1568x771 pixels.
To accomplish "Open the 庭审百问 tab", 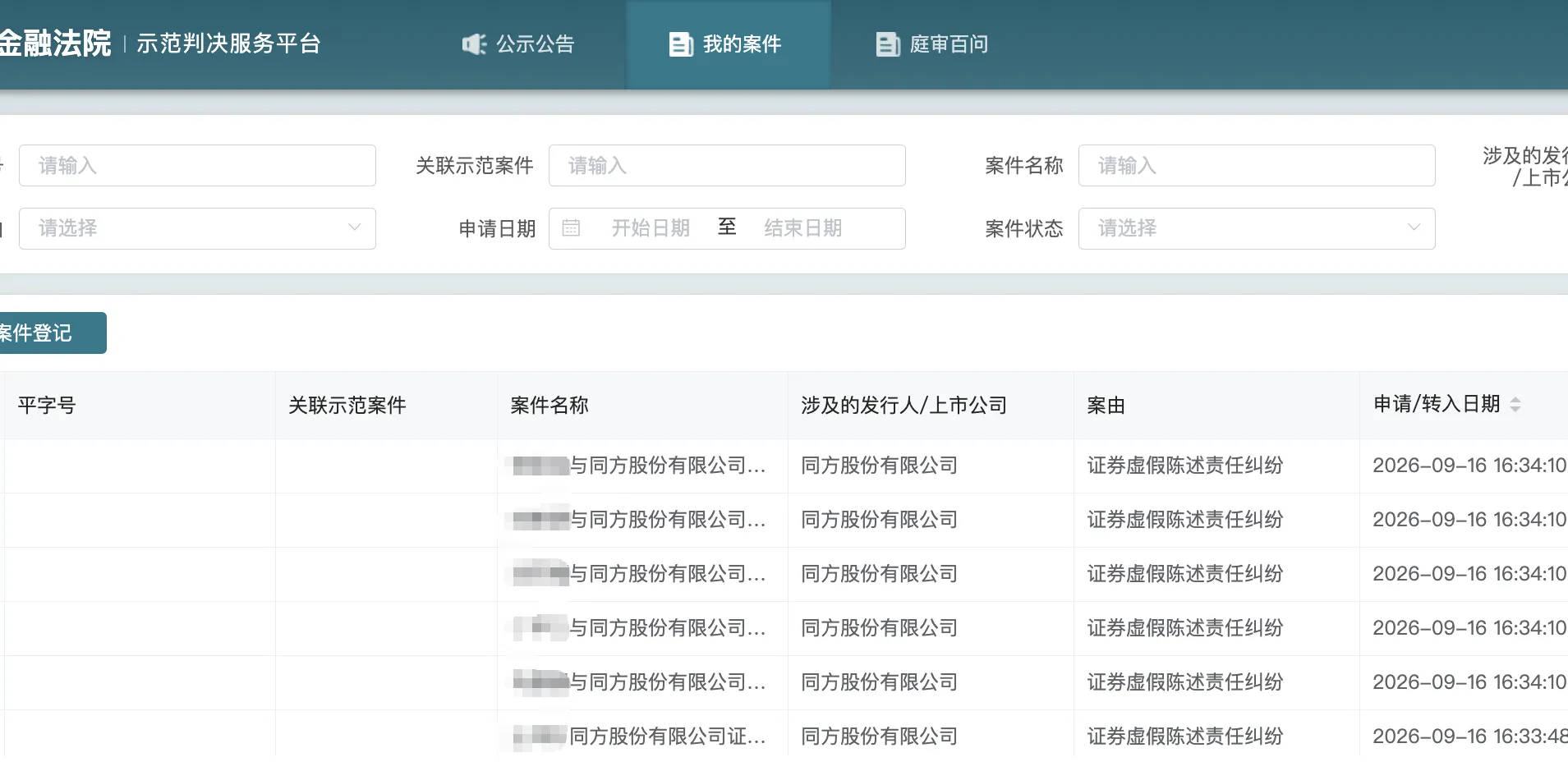I will click(933, 44).
